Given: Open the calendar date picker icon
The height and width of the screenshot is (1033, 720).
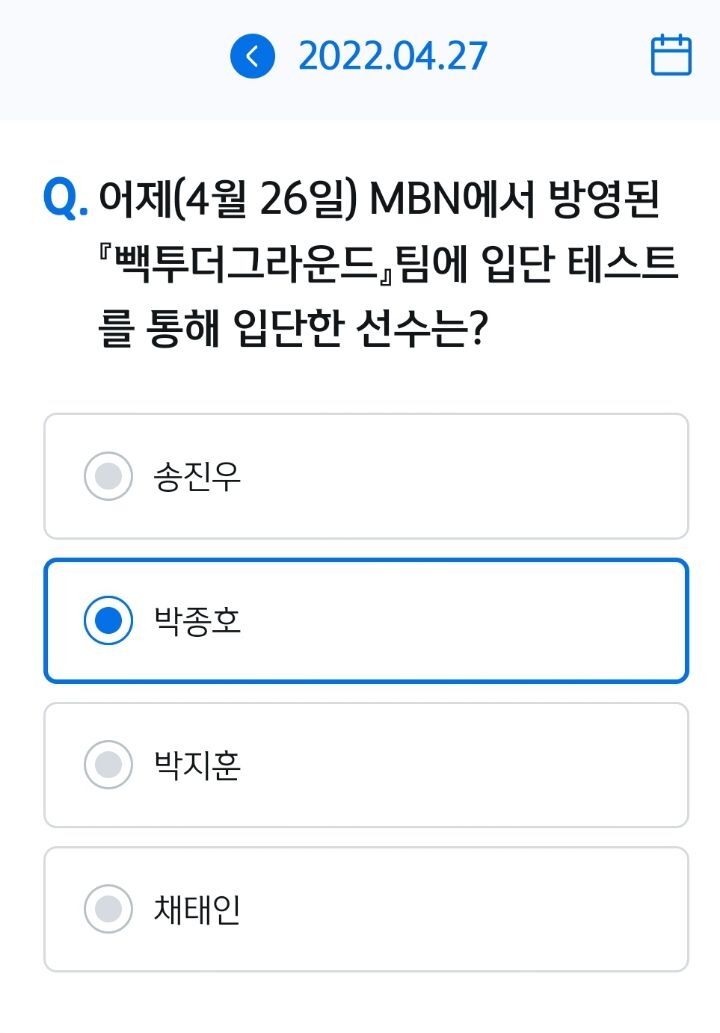Looking at the screenshot, I should coord(671,56).
